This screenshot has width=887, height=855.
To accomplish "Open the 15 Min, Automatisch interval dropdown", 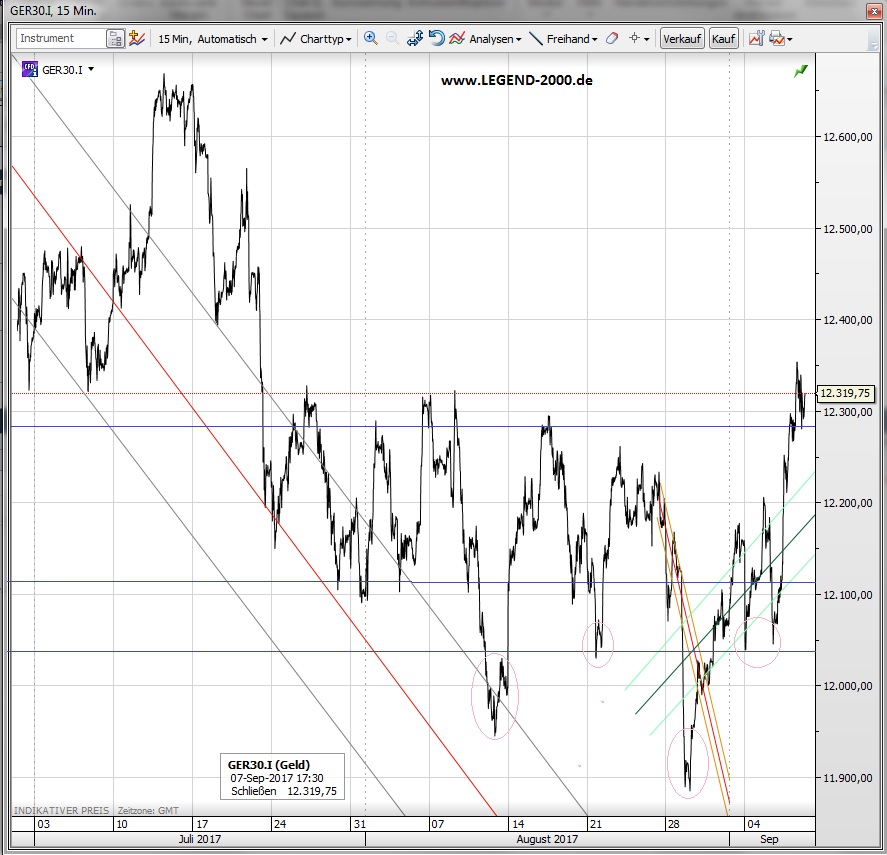I will (x=213, y=39).
